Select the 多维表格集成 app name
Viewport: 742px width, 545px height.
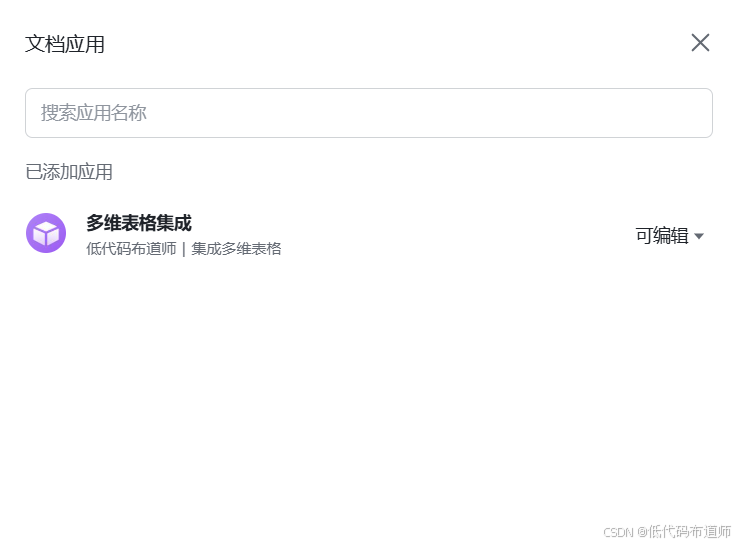(139, 223)
